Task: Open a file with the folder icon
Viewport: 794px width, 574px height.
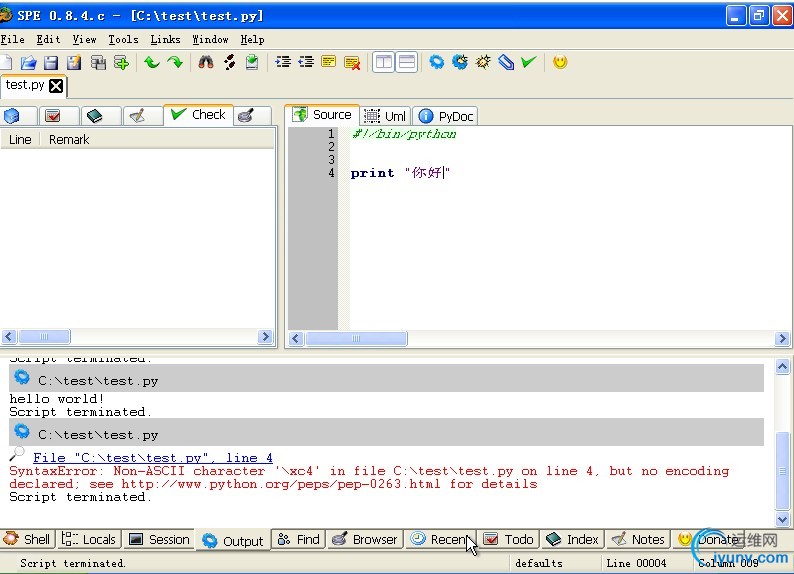Action: 28,62
